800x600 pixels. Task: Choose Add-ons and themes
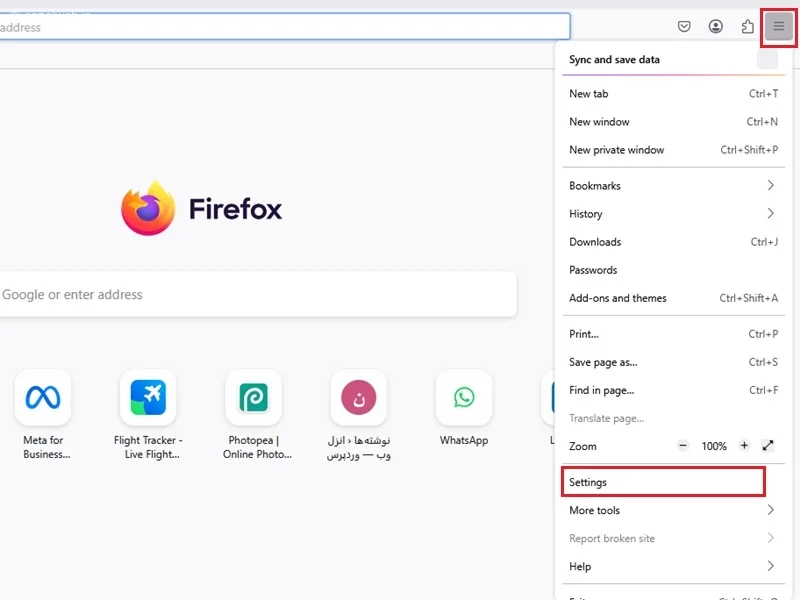tap(618, 298)
